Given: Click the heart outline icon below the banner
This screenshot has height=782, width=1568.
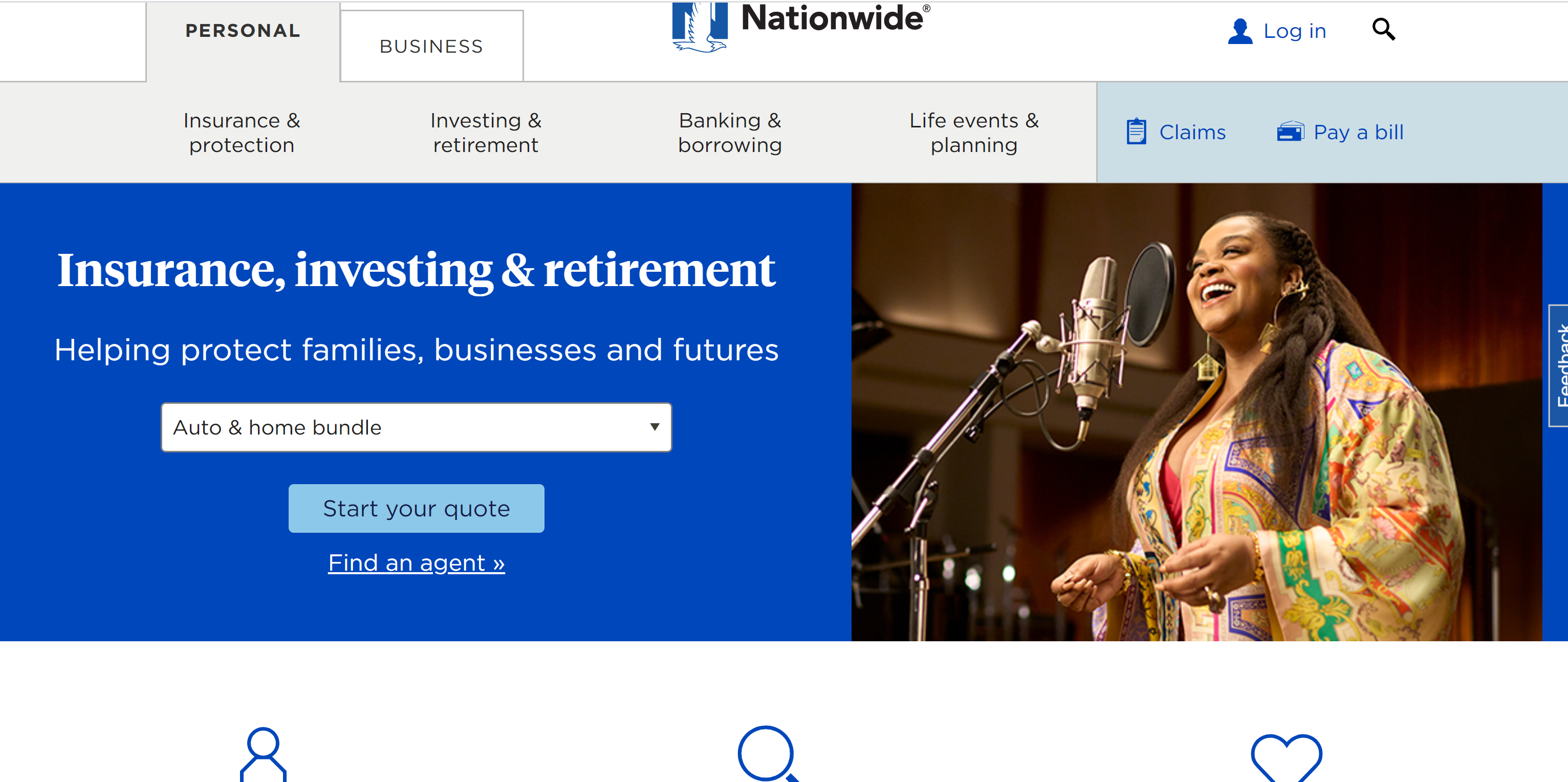Looking at the screenshot, I should (1286, 757).
